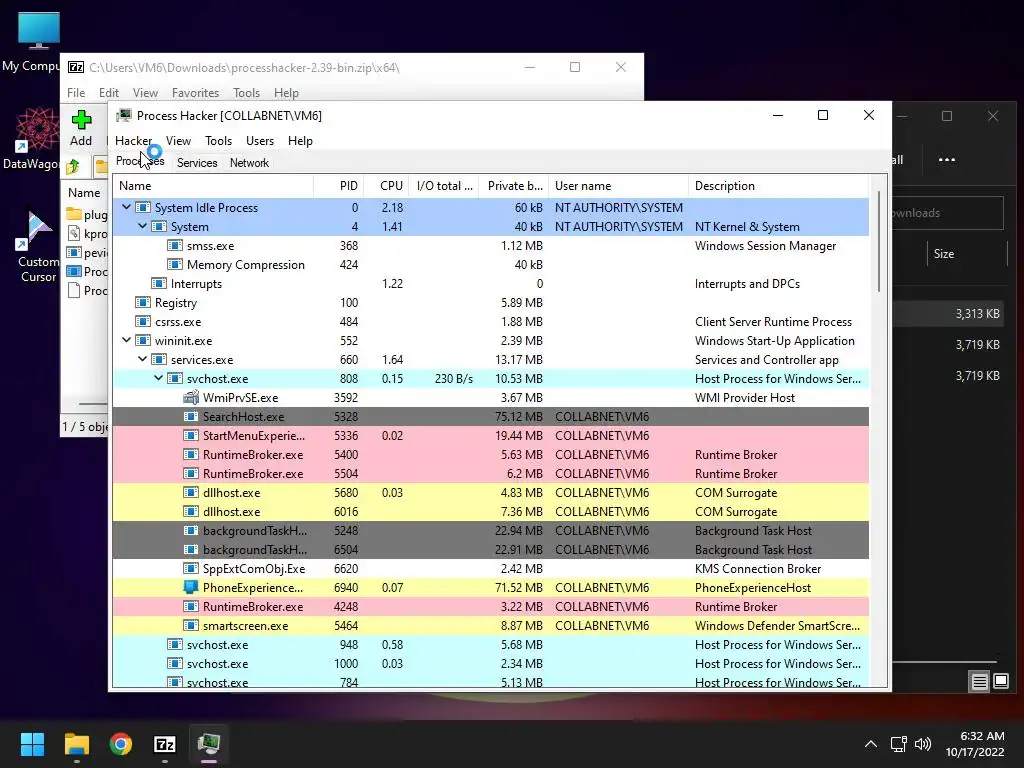The width and height of the screenshot is (1024, 768).
Task: Collapse the wininit.exe tree node
Action: (x=126, y=340)
